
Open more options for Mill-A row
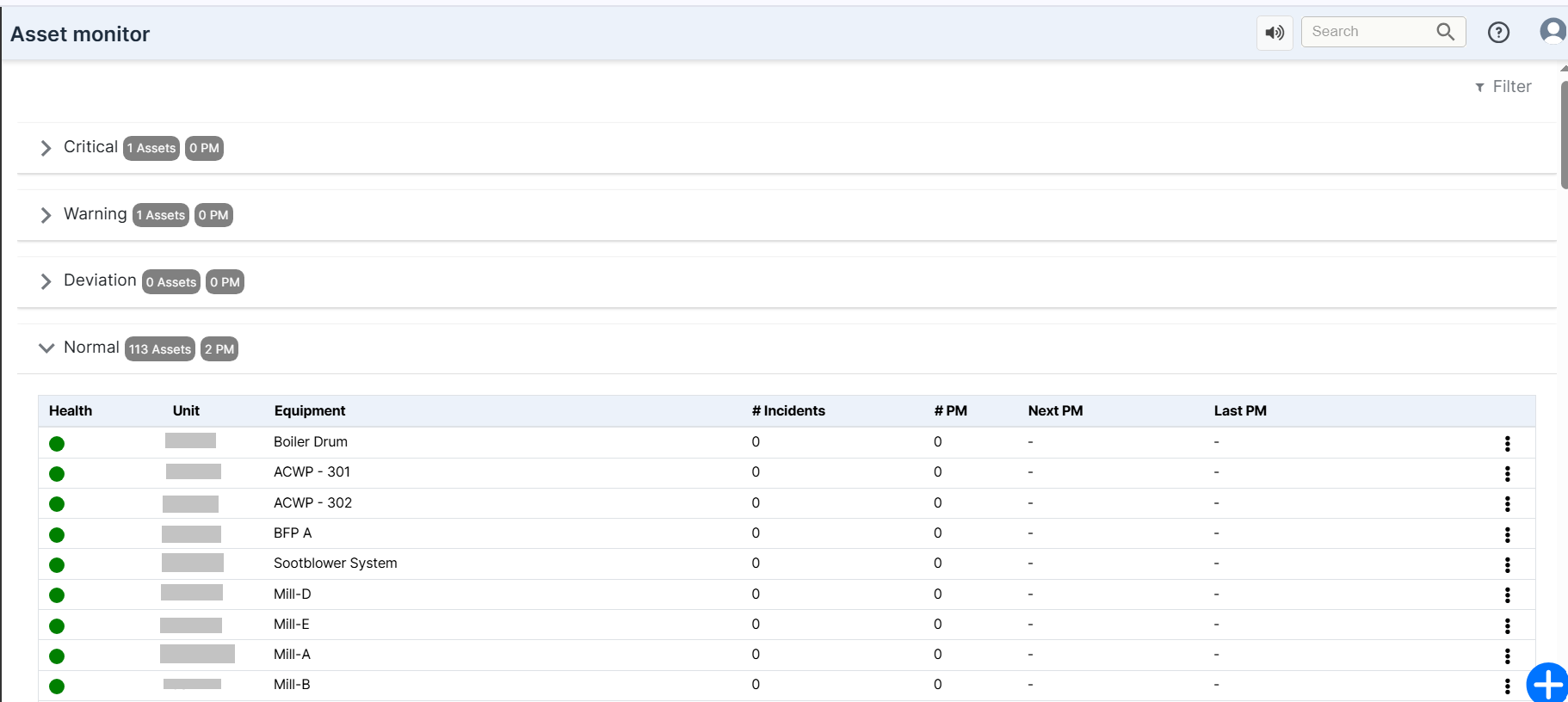point(1507,656)
